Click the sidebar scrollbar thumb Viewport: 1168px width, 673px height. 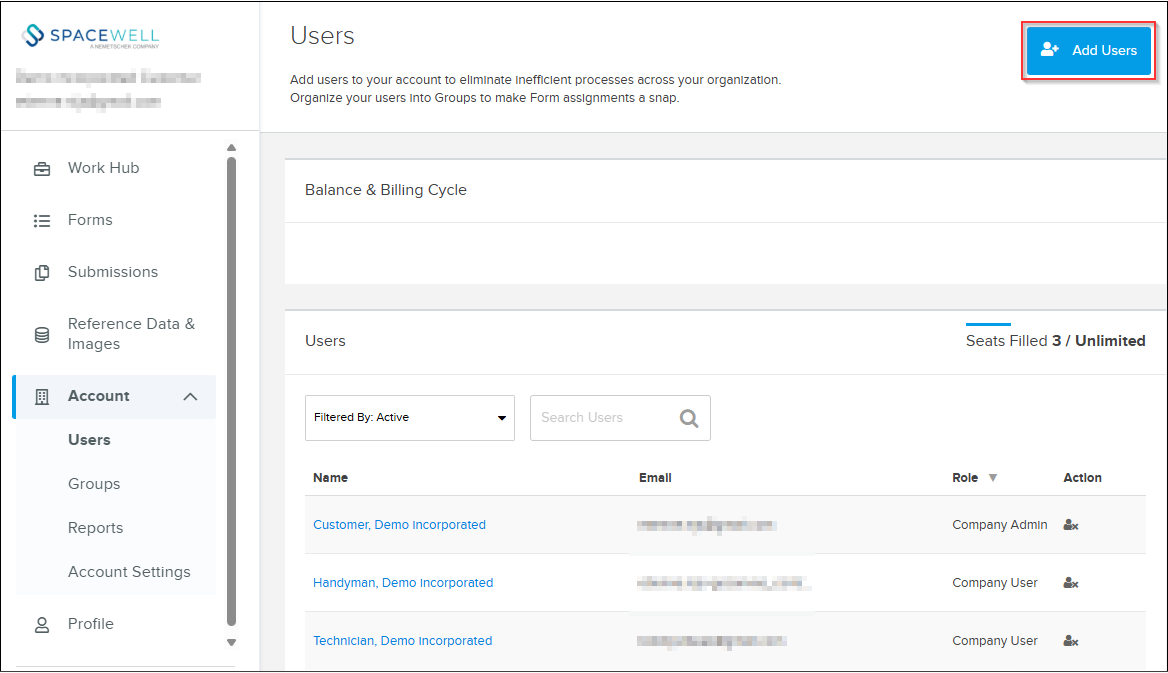click(231, 391)
